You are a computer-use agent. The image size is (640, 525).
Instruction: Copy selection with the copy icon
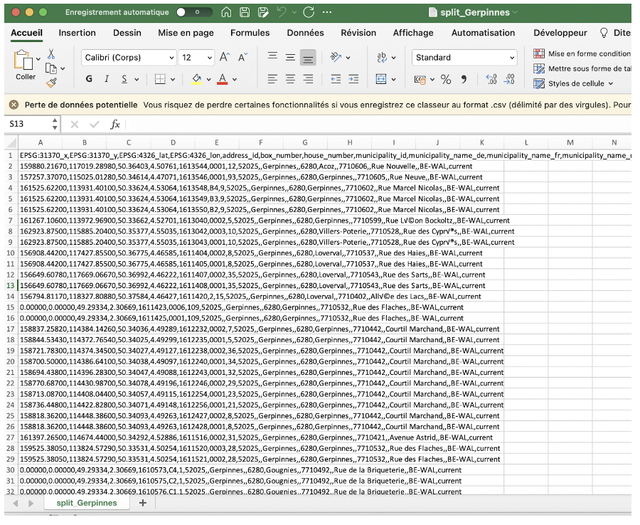click(x=51, y=68)
